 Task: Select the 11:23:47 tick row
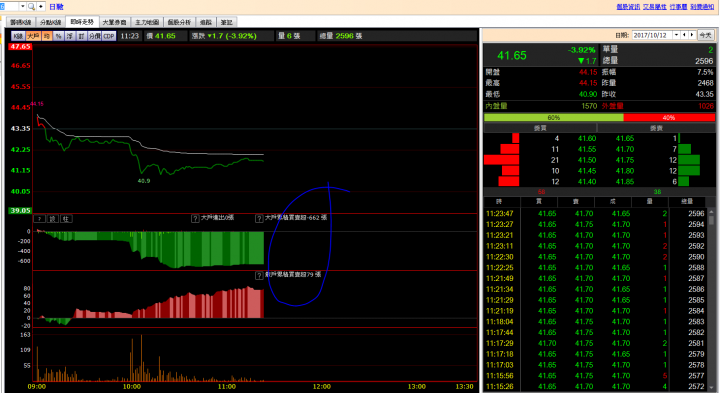coord(596,213)
